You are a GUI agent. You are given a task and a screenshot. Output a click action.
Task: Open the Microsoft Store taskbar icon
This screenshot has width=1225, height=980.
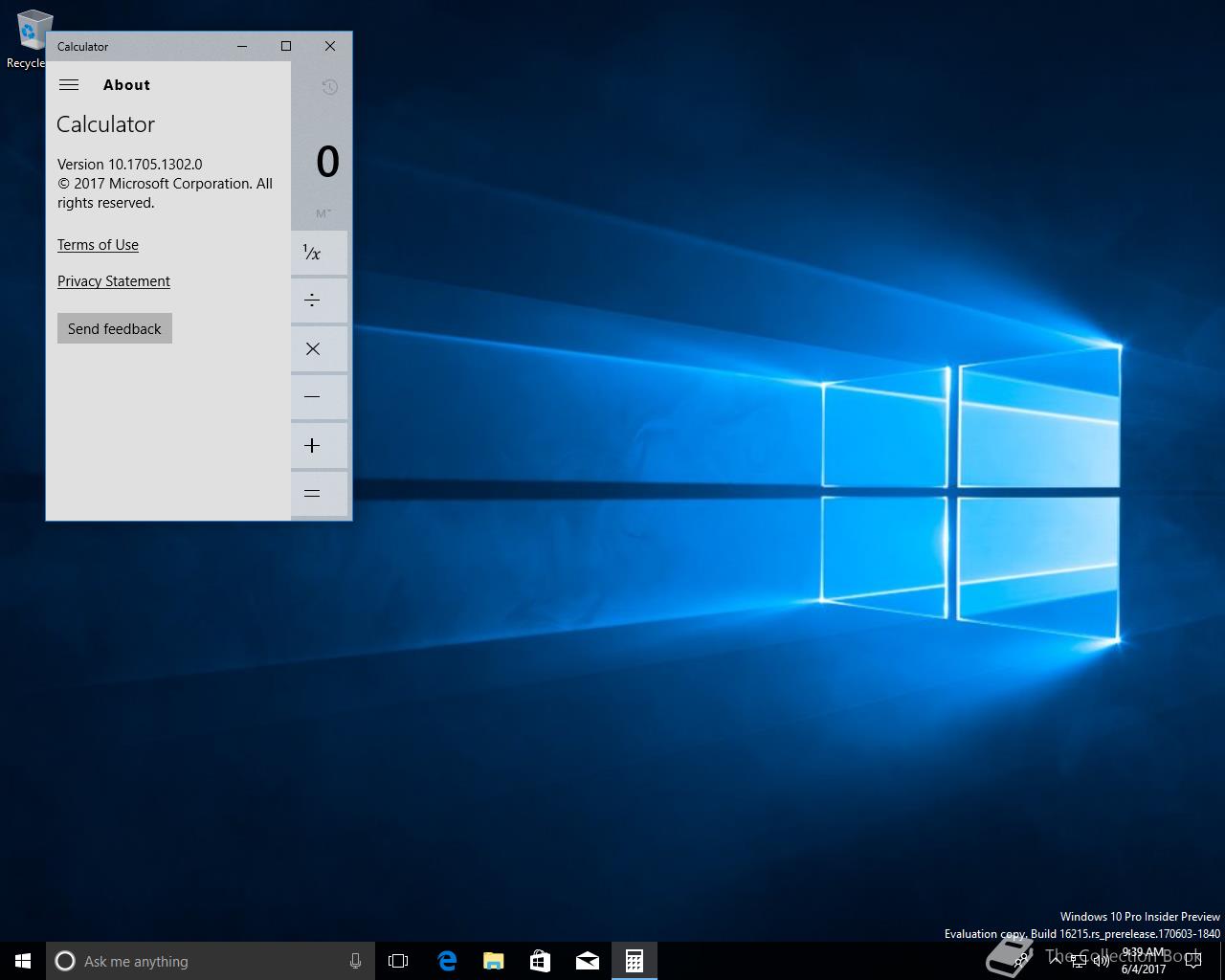[x=540, y=961]
